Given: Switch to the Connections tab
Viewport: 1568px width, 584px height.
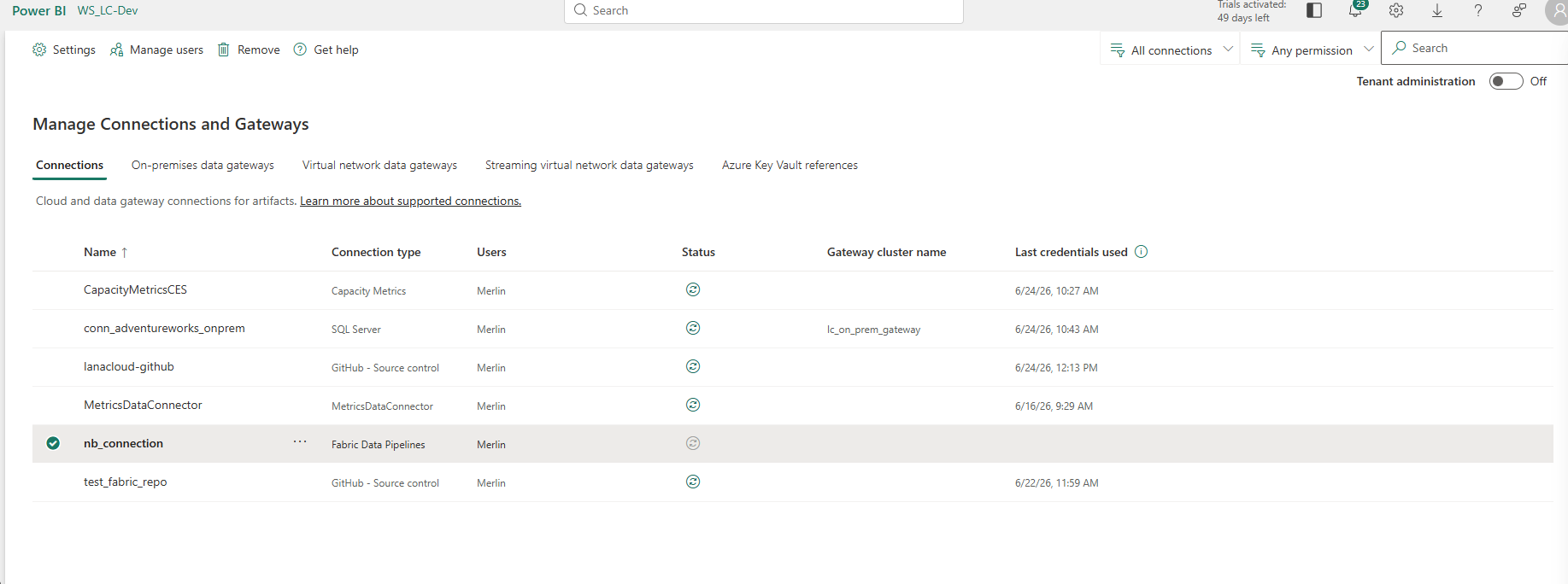Looking at the screenshot, I should pyautogui.click(x=69, y=165).
